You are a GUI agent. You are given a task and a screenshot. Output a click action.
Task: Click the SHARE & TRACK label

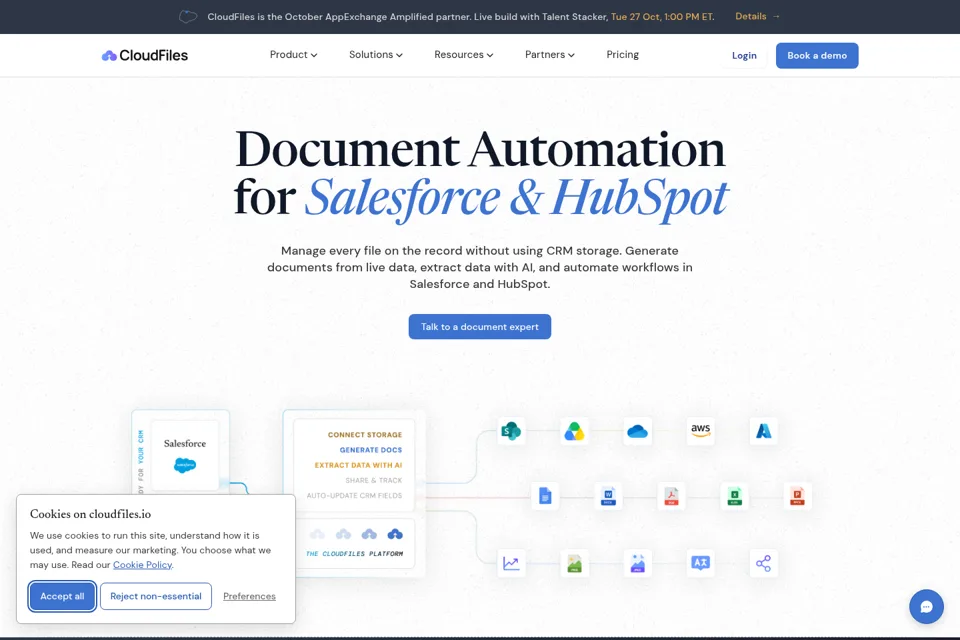click(x=373, y=481)
